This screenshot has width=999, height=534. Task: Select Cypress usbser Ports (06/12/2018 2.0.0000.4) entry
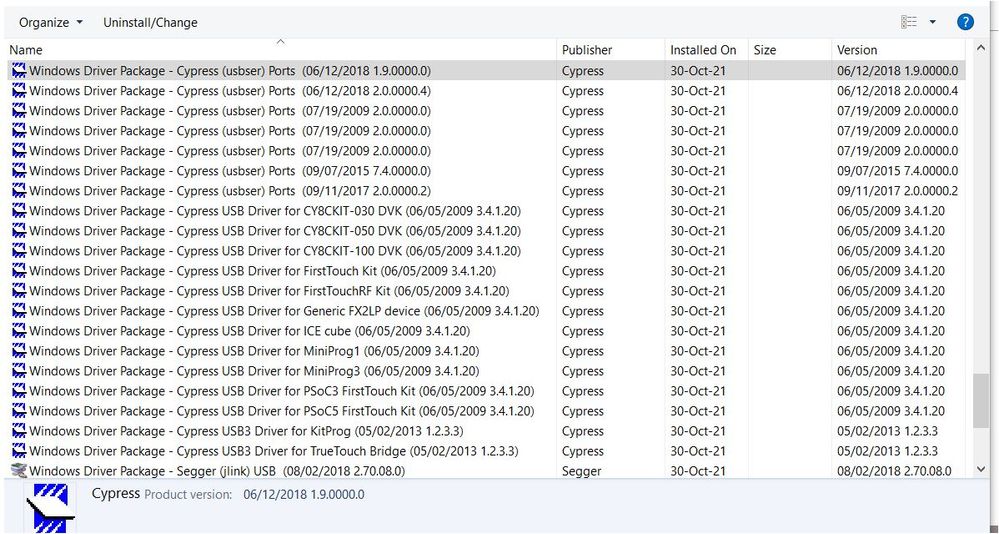(486, 90)
